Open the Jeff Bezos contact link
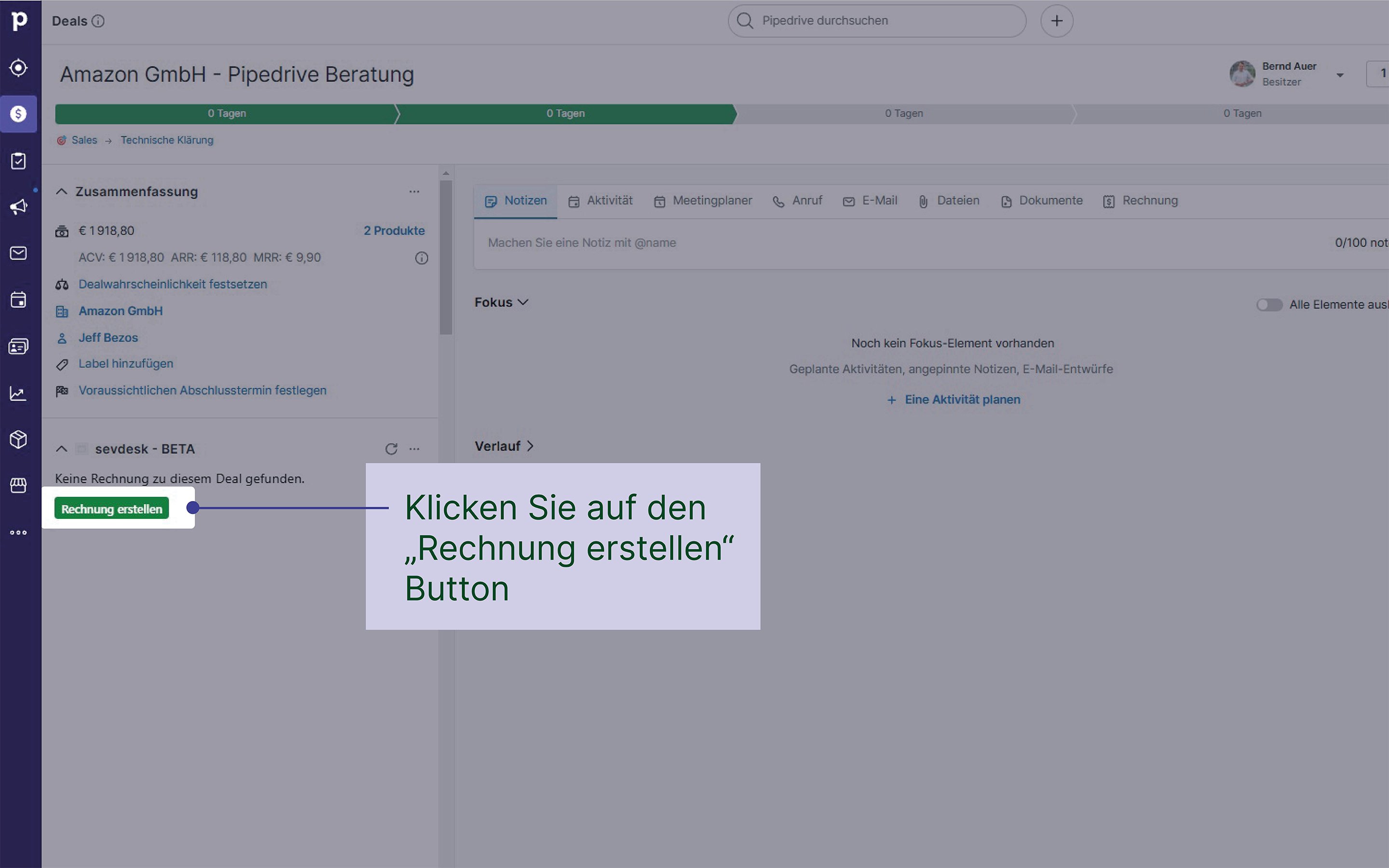The width and height of the screenshot is (1389, 868). tap(108, 338)
